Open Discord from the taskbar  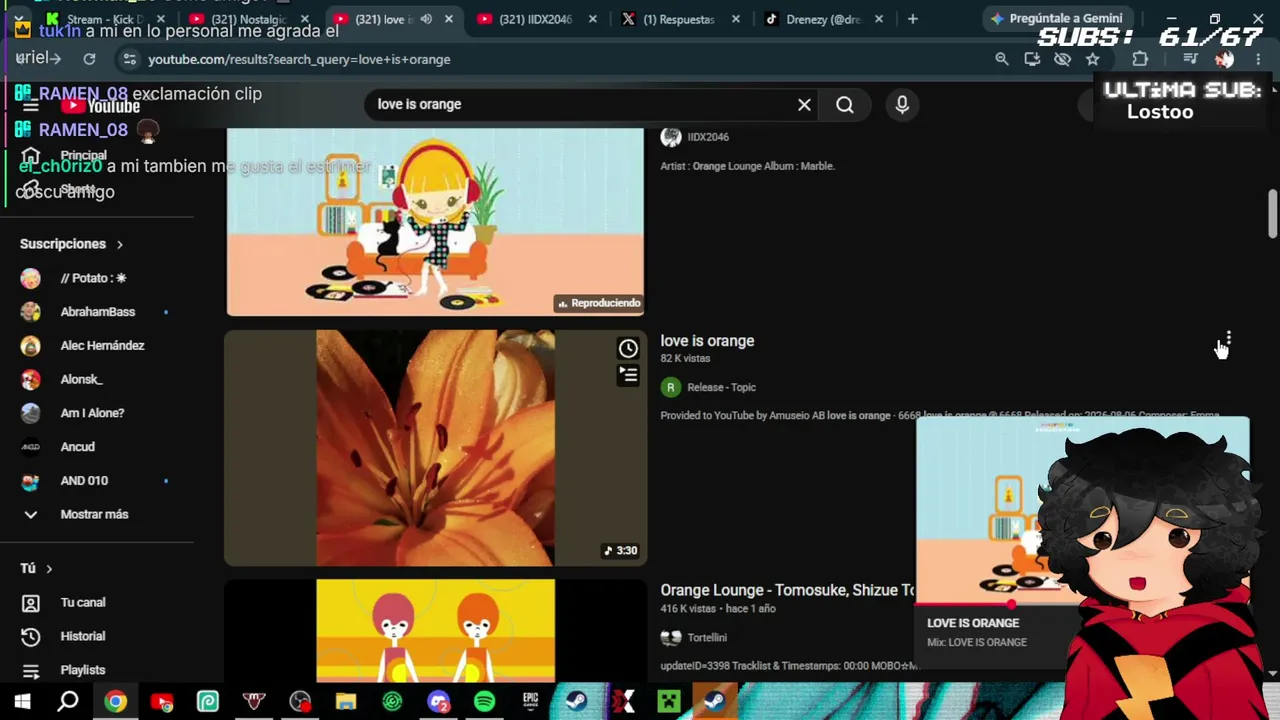tap(438, 702)
